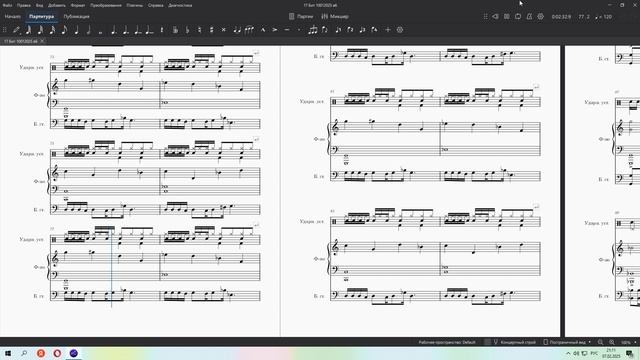Open the Плагины menu
Screen dimensions: 640x360
[x=135, y=5]
